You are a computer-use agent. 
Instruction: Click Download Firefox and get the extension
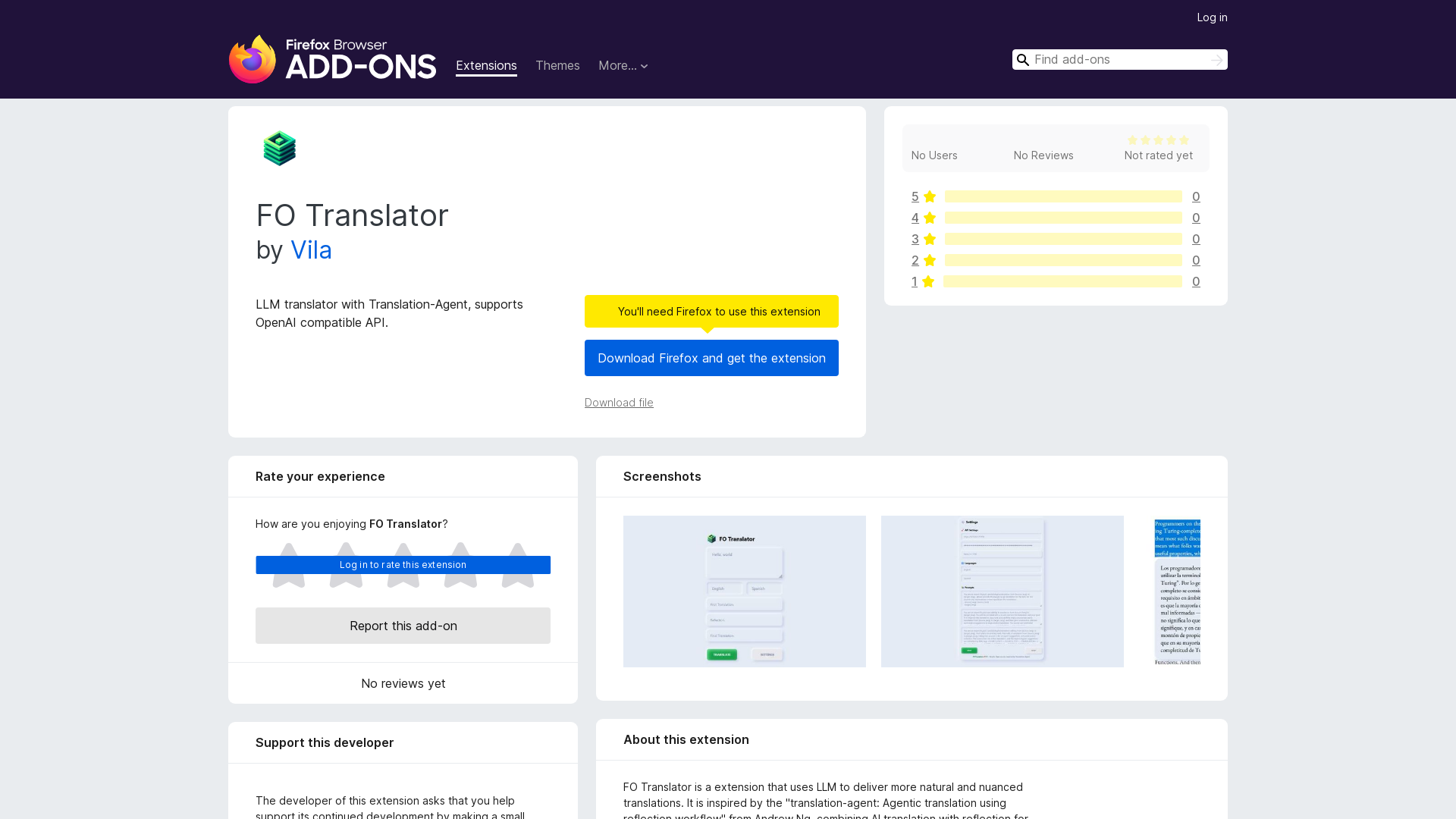[711, 358]
